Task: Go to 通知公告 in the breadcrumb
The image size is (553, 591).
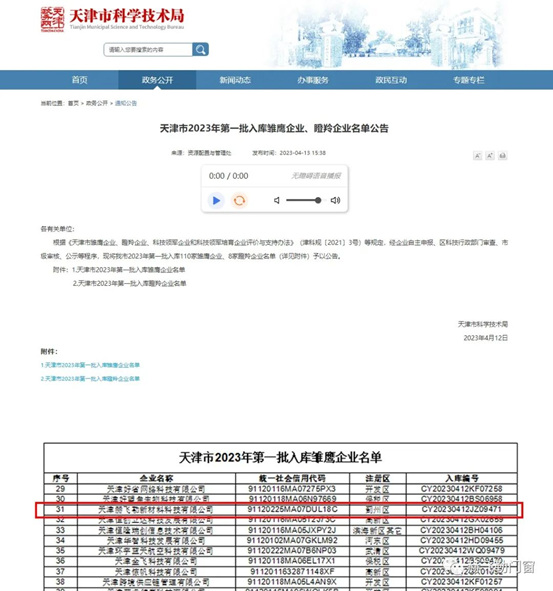Action: [126, 103]
